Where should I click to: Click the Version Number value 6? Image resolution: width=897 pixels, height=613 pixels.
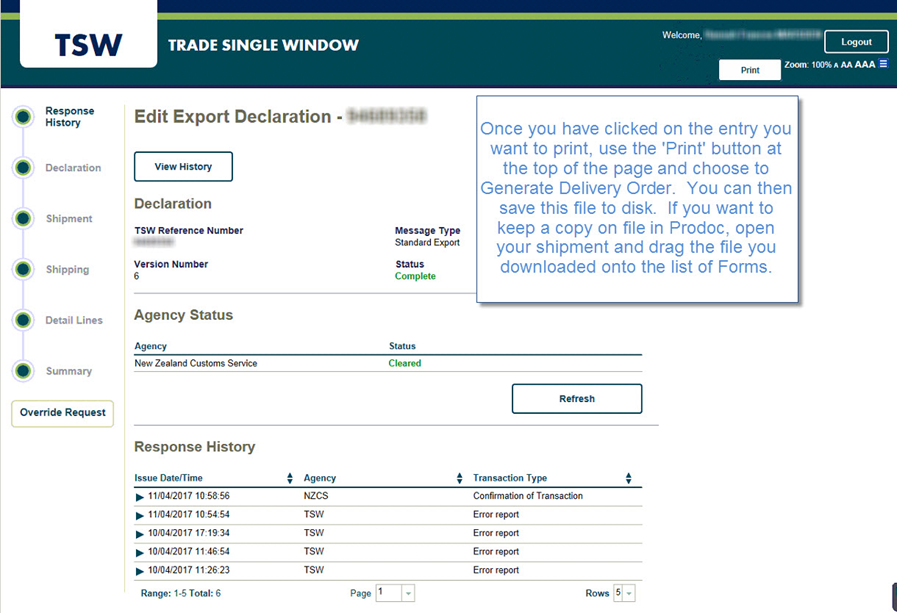pyautogui.click(x=136, y=276)
